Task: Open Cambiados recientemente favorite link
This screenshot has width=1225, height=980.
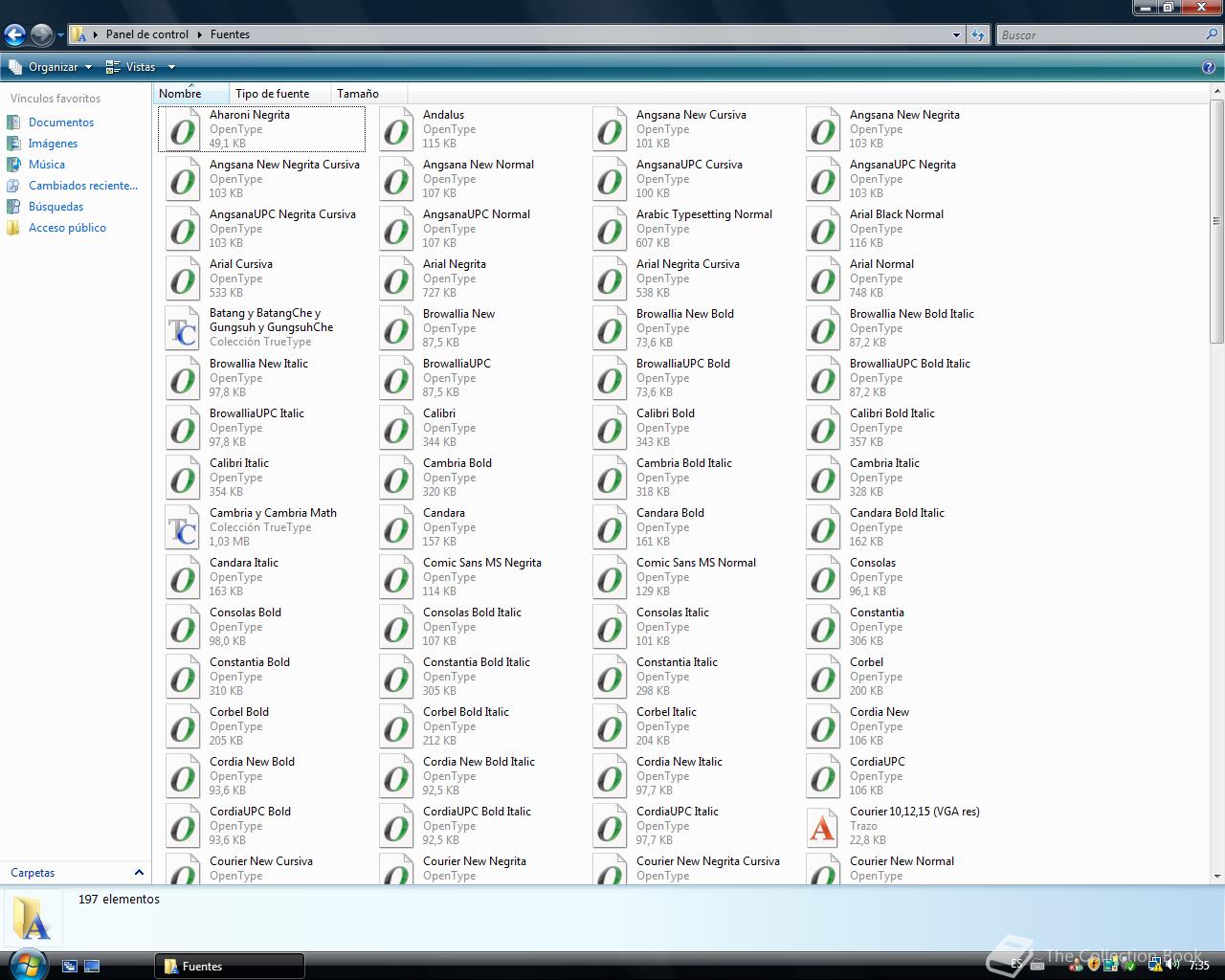Action: click(x=83, y=186)
